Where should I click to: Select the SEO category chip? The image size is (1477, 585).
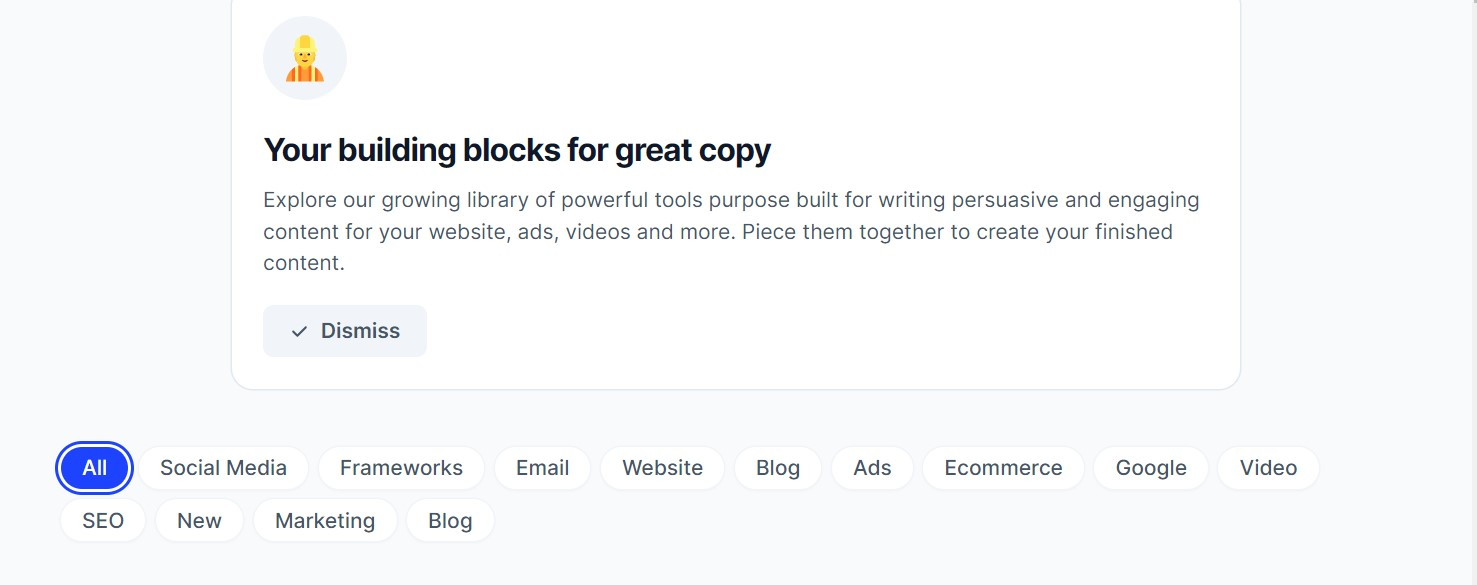pos(103,521)
